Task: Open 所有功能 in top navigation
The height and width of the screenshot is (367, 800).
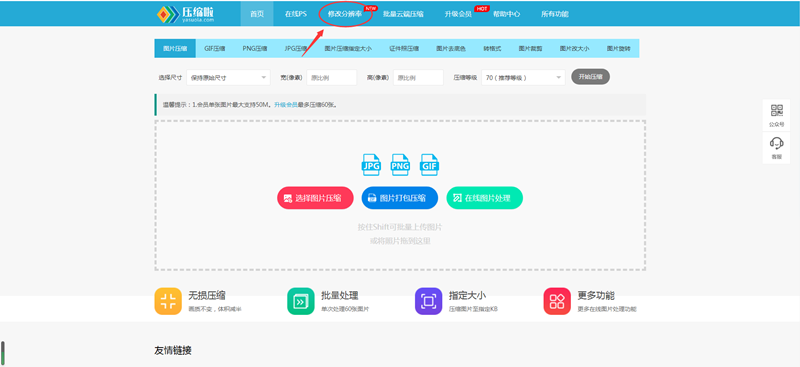Action: 555,14
